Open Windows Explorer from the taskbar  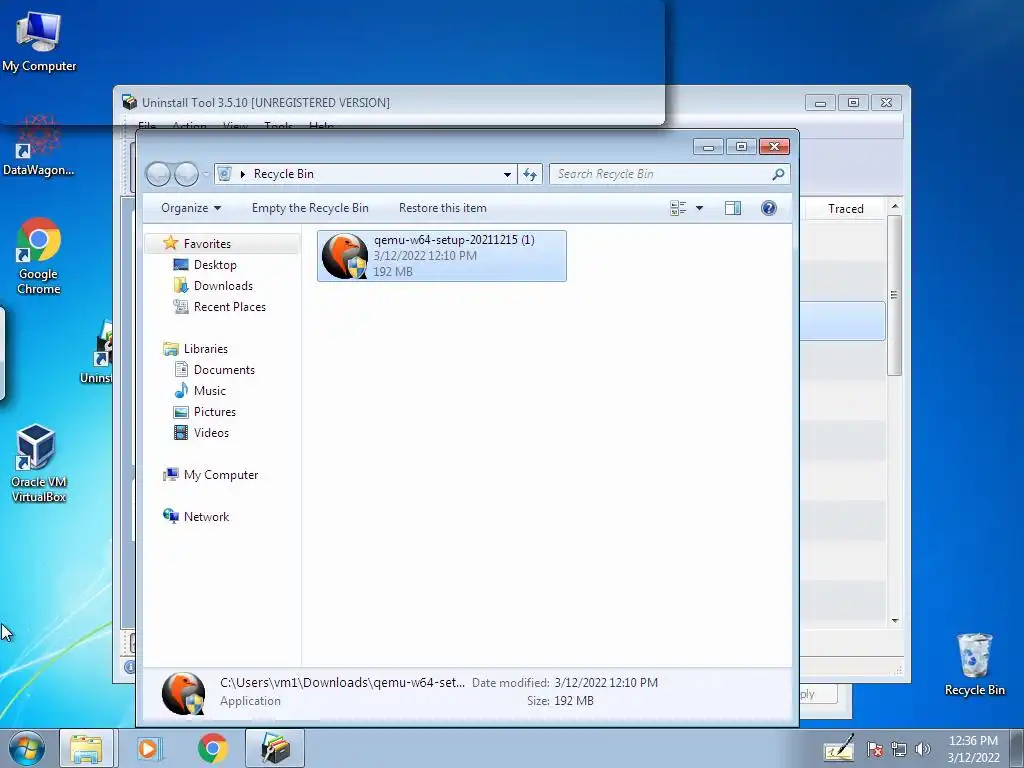pos(86,748)
